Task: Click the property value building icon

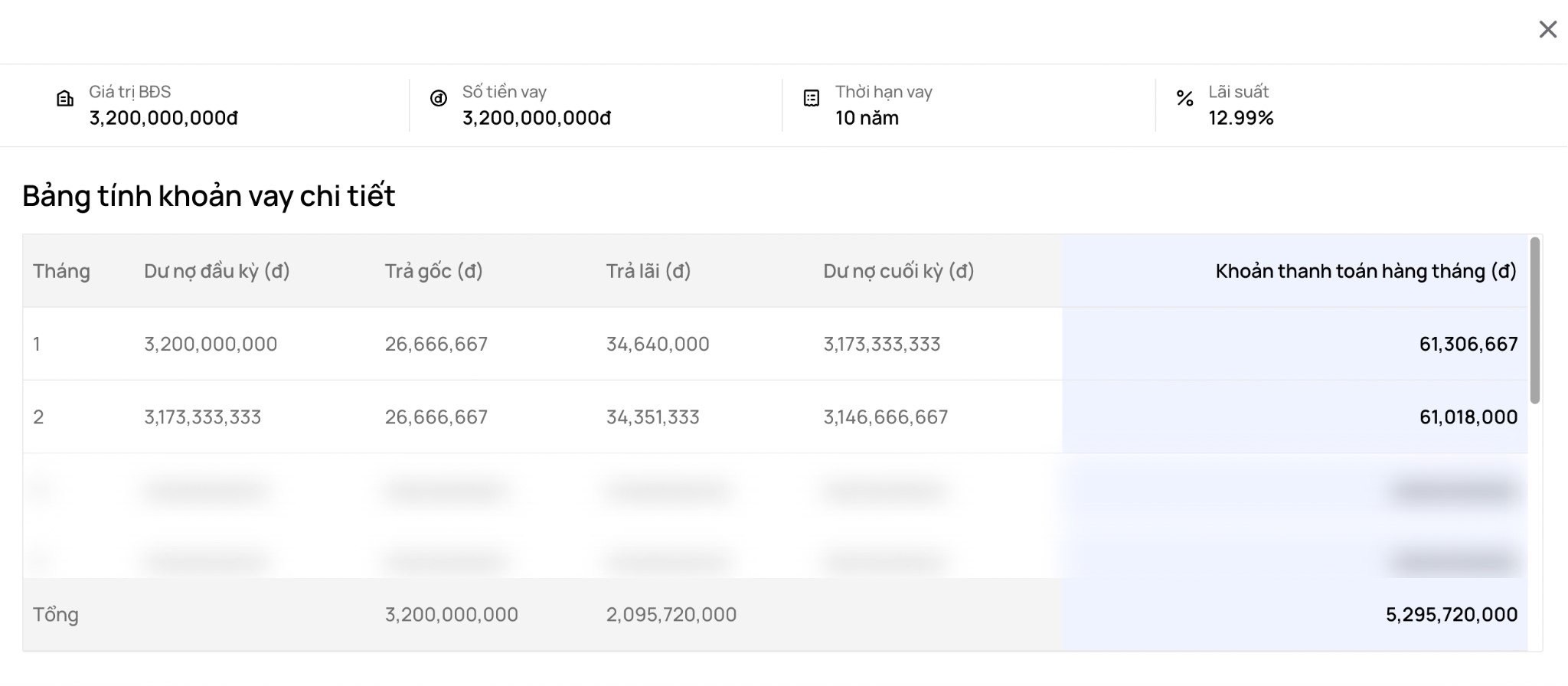Action: 65,98
